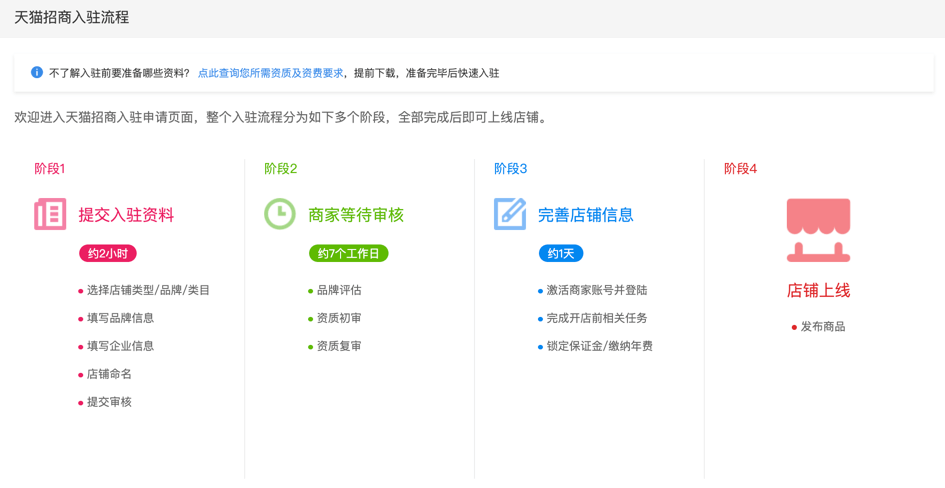945x488 pixels.
Task: Click the 提交入驻资料 heading
Action: point(126,215)
